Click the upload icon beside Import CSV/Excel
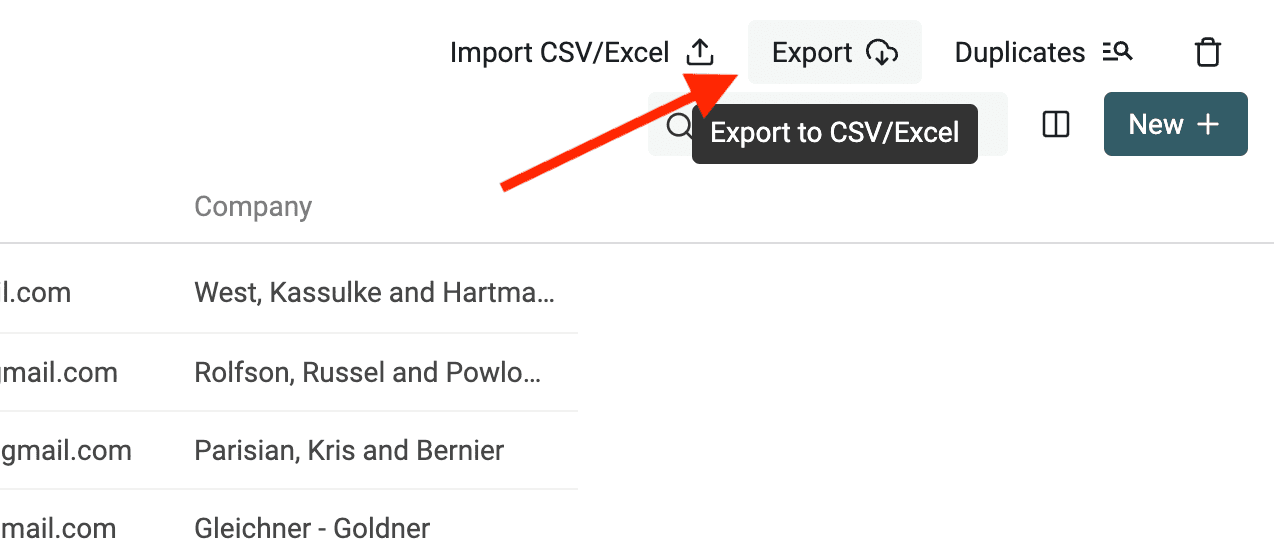This screenshot has height=560, width=1274. click(700, 52)
